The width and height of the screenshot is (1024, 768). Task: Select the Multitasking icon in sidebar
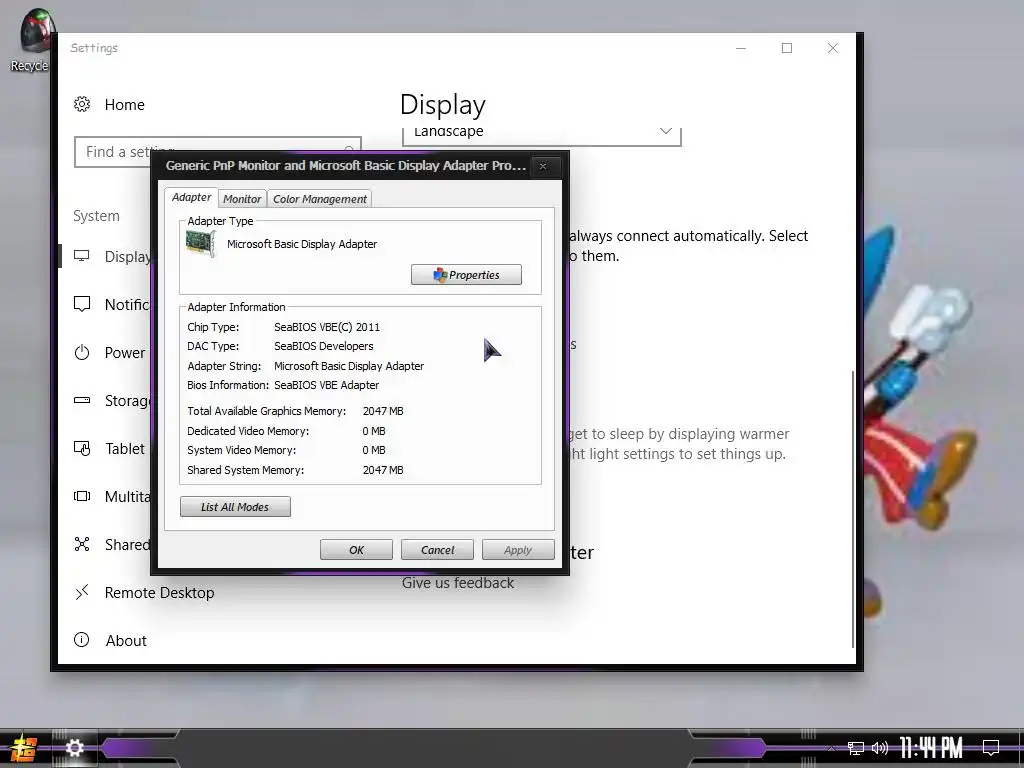[x=82, y=496]
